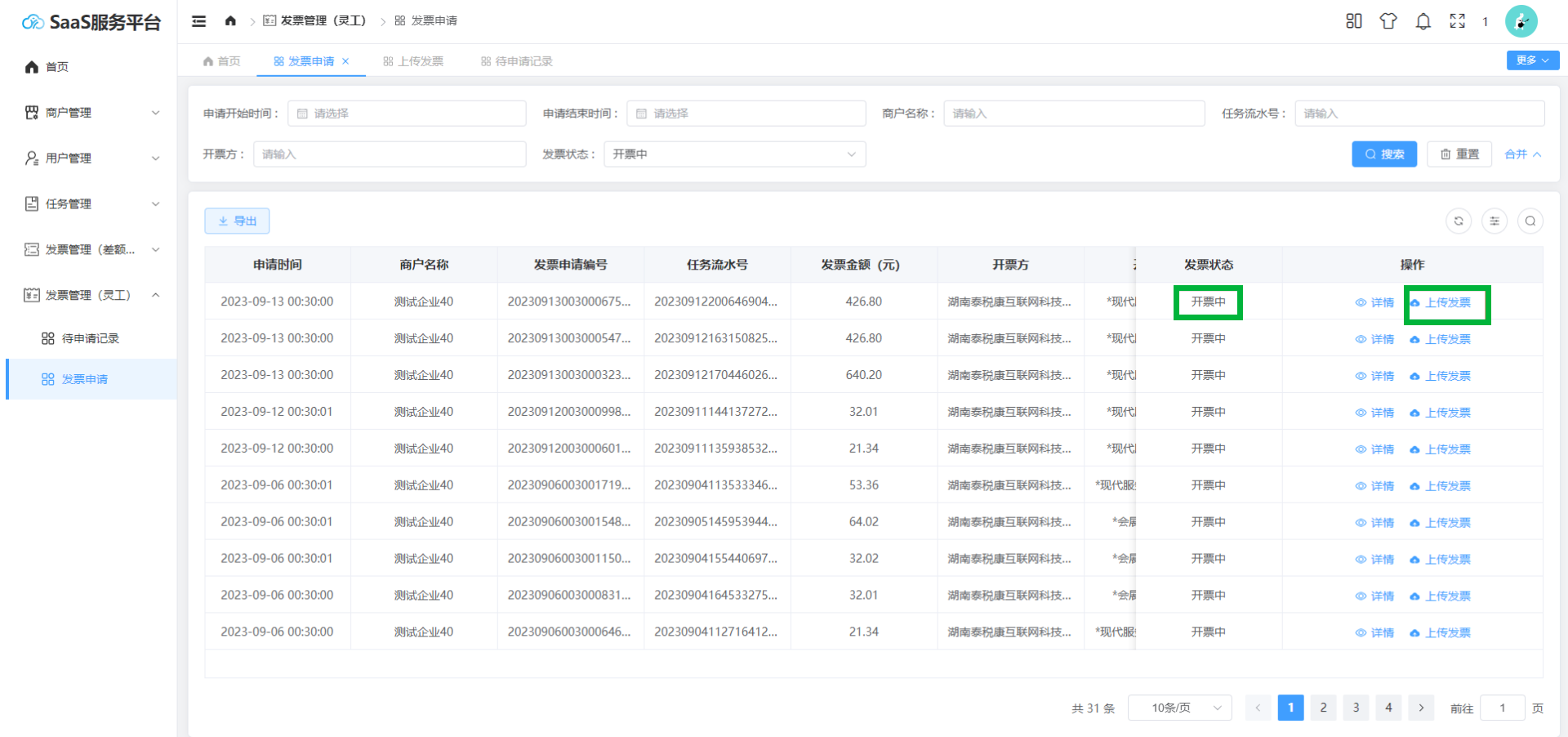Switch to the 上传发票 tab

pos(413,61)
